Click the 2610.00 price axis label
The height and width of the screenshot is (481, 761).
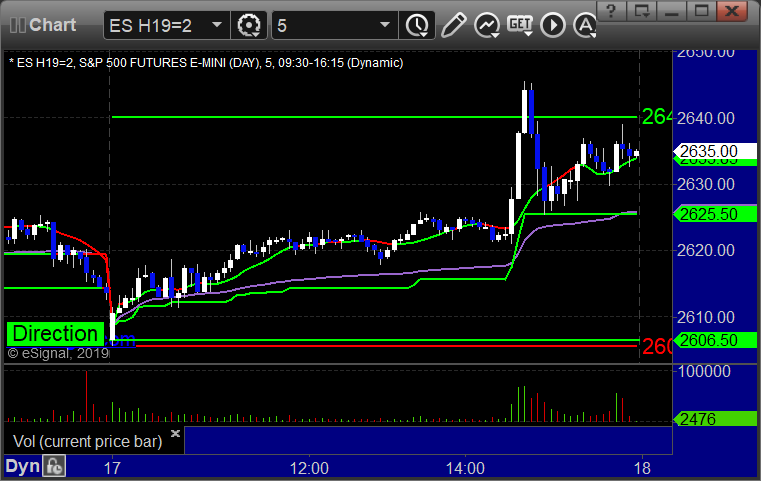[706, 317]
